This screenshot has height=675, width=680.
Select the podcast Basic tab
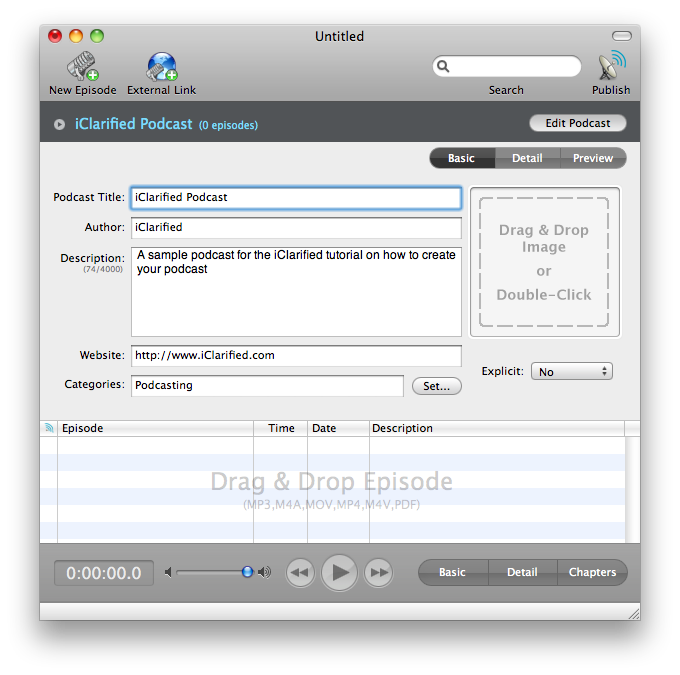462,158
